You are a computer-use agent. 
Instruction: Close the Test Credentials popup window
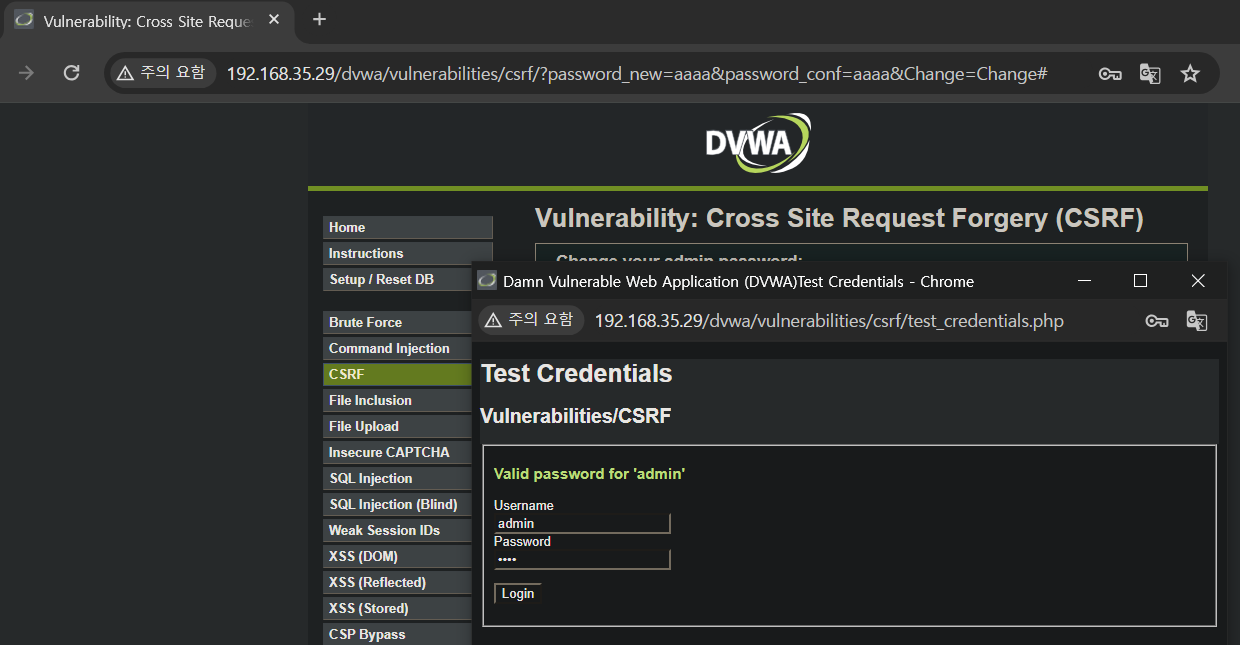coord(1198,281)
